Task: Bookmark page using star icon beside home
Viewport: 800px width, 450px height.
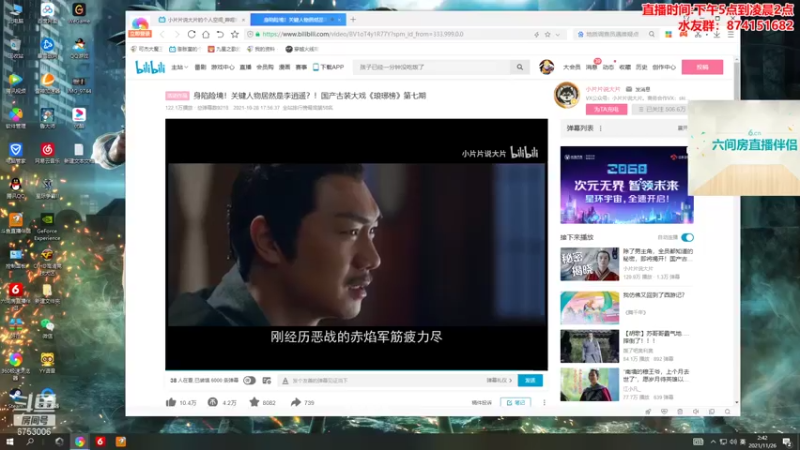Action: (x=235, y=34)
